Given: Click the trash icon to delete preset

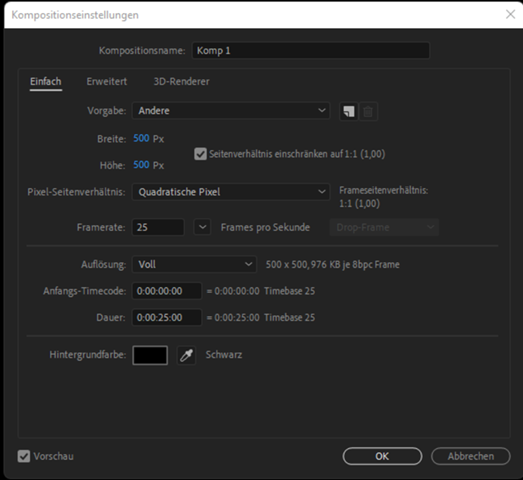Looking at the screenshot, I should tap(368, 111).
